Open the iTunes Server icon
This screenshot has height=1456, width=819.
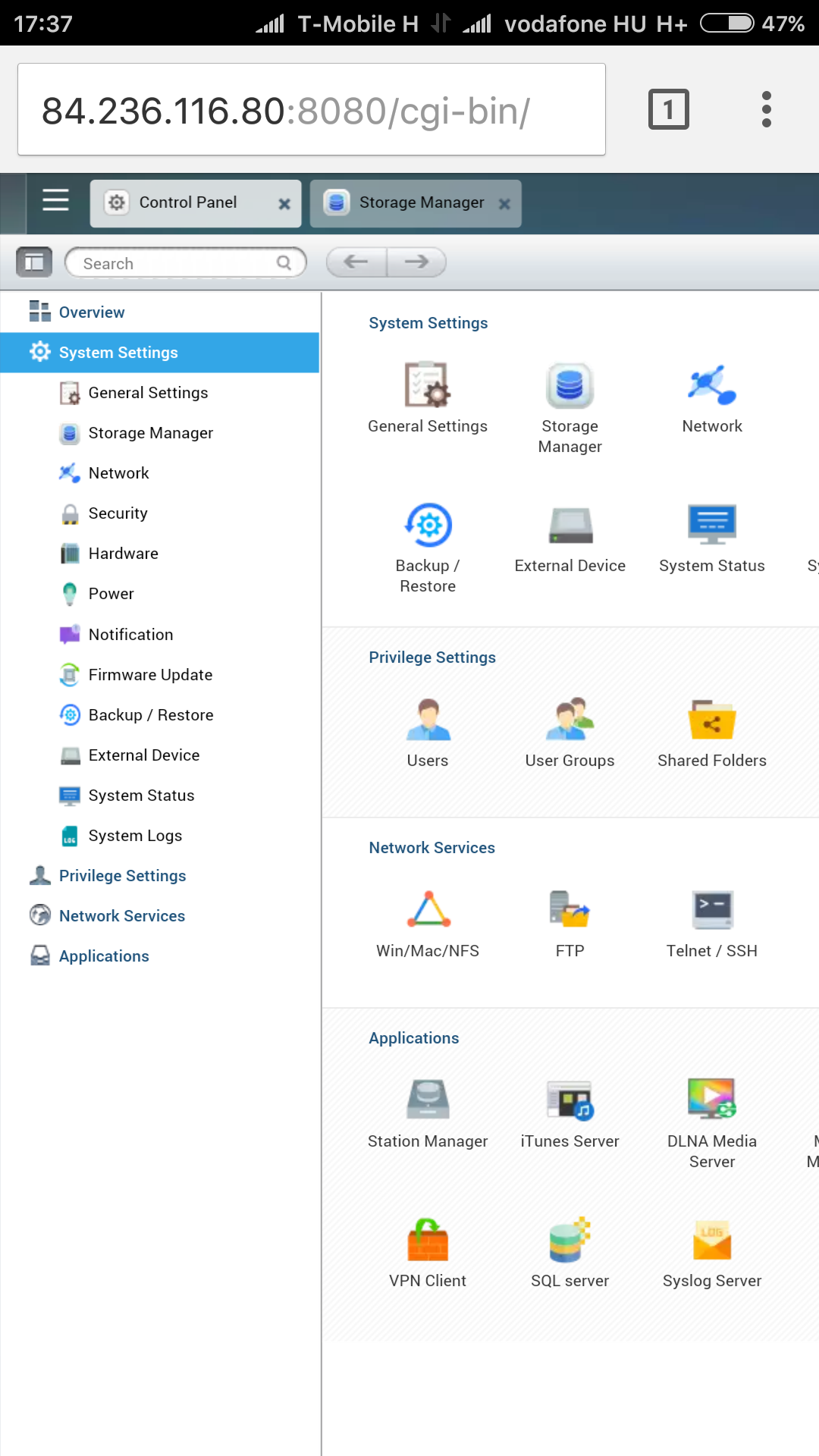click(570, 1100)
